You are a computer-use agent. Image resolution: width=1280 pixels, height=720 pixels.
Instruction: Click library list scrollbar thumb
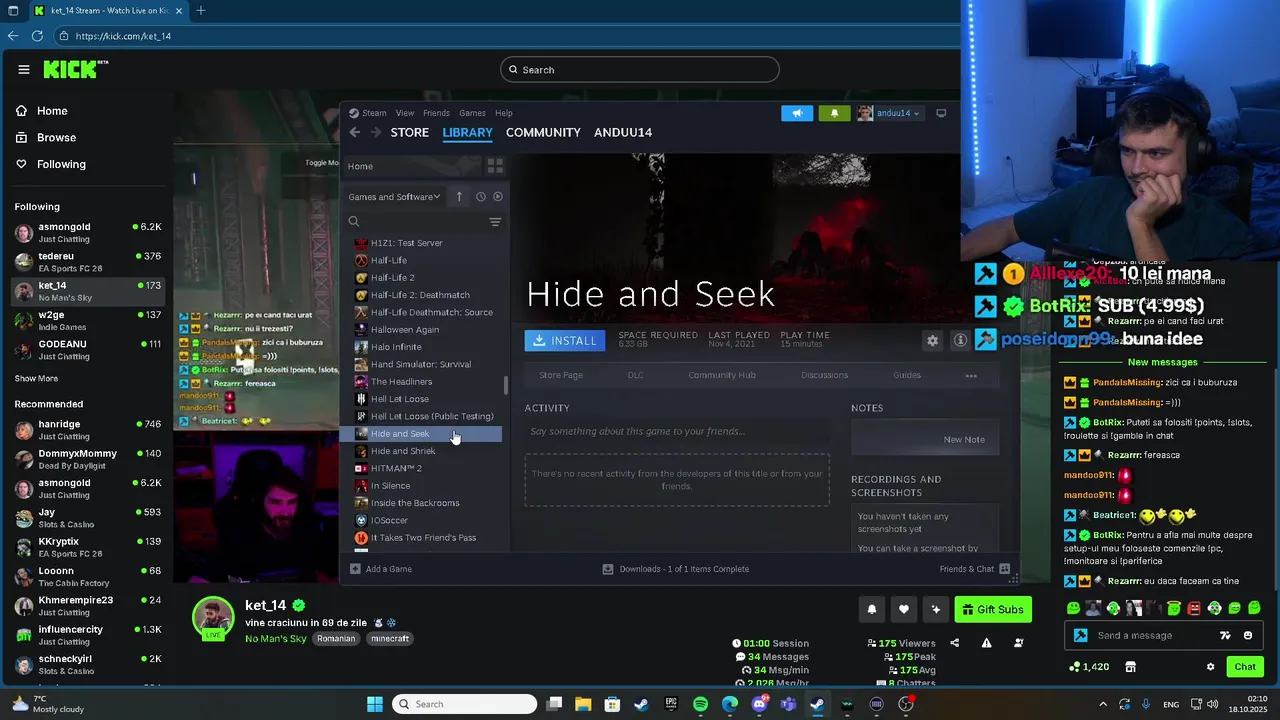[506, 385]
